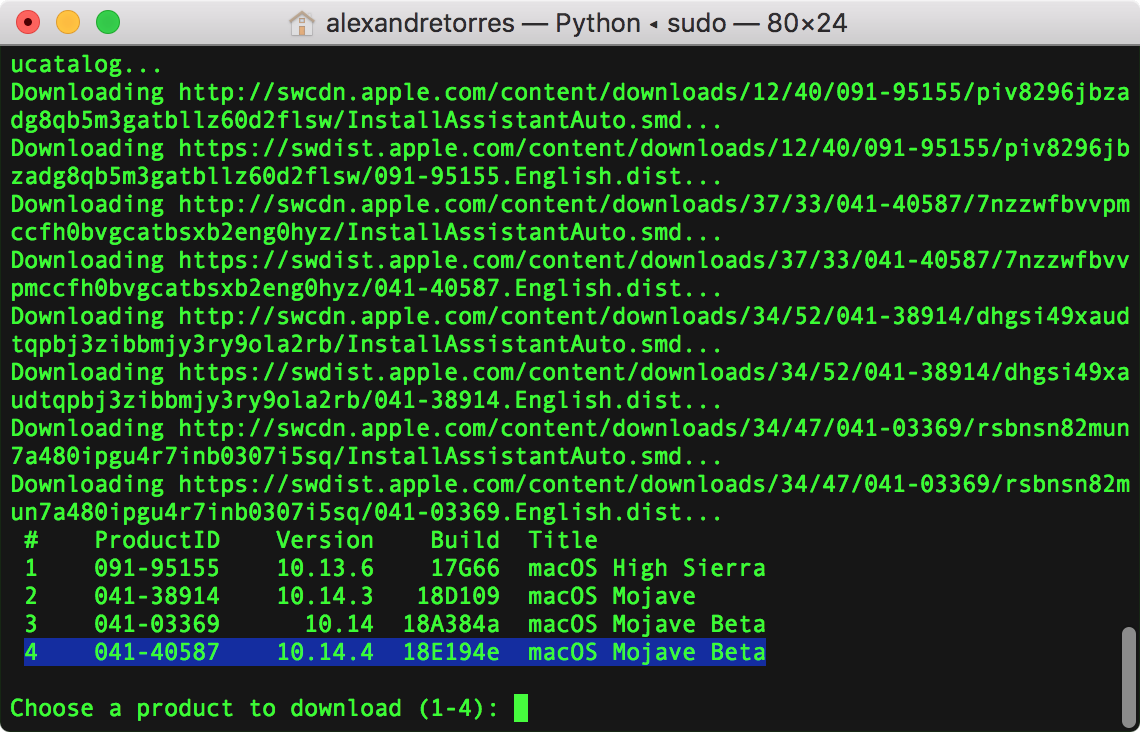Click version 10.14.4 value
This screenshot has height=732, width=1140.
(x=325, y=652)
